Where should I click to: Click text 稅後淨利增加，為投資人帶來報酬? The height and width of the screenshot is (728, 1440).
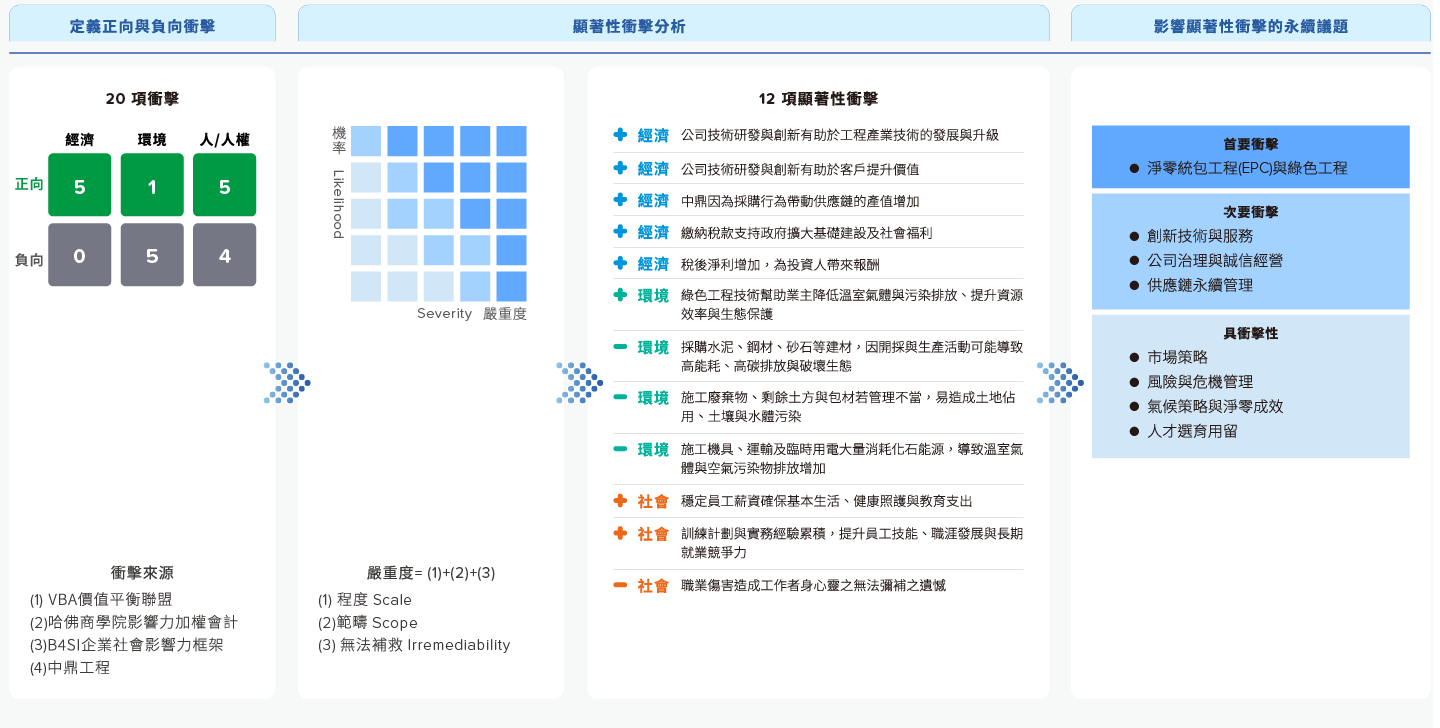click(x=780, y=264)
